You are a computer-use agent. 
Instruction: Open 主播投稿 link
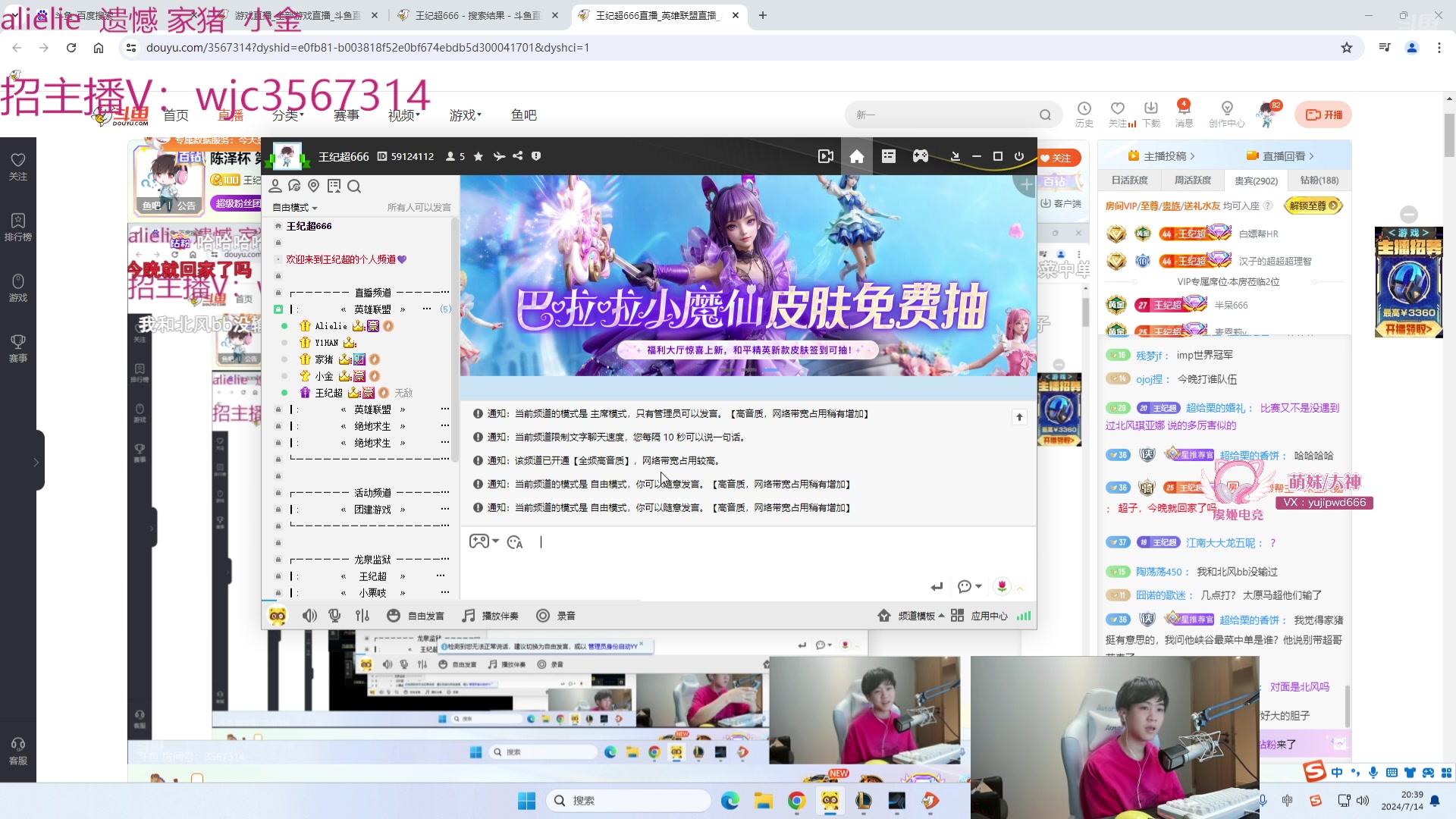tap(1161, 156)
